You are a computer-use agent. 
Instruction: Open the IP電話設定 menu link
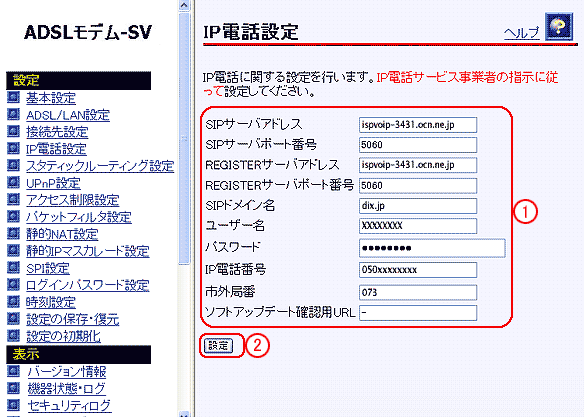tap(56, 149)
